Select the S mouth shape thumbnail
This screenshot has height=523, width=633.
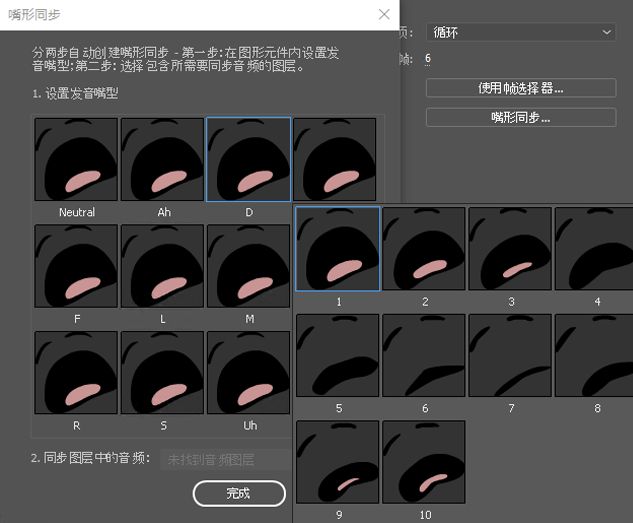click(x=162, y=372)
